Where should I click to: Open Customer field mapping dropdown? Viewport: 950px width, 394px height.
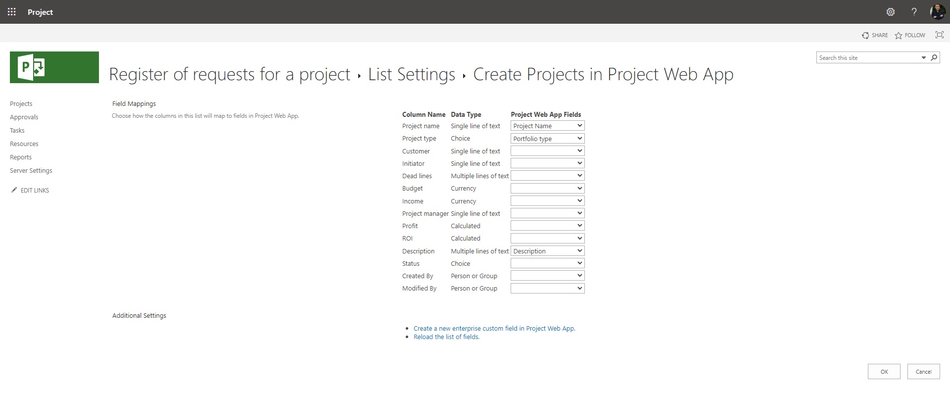coord(547,150)
